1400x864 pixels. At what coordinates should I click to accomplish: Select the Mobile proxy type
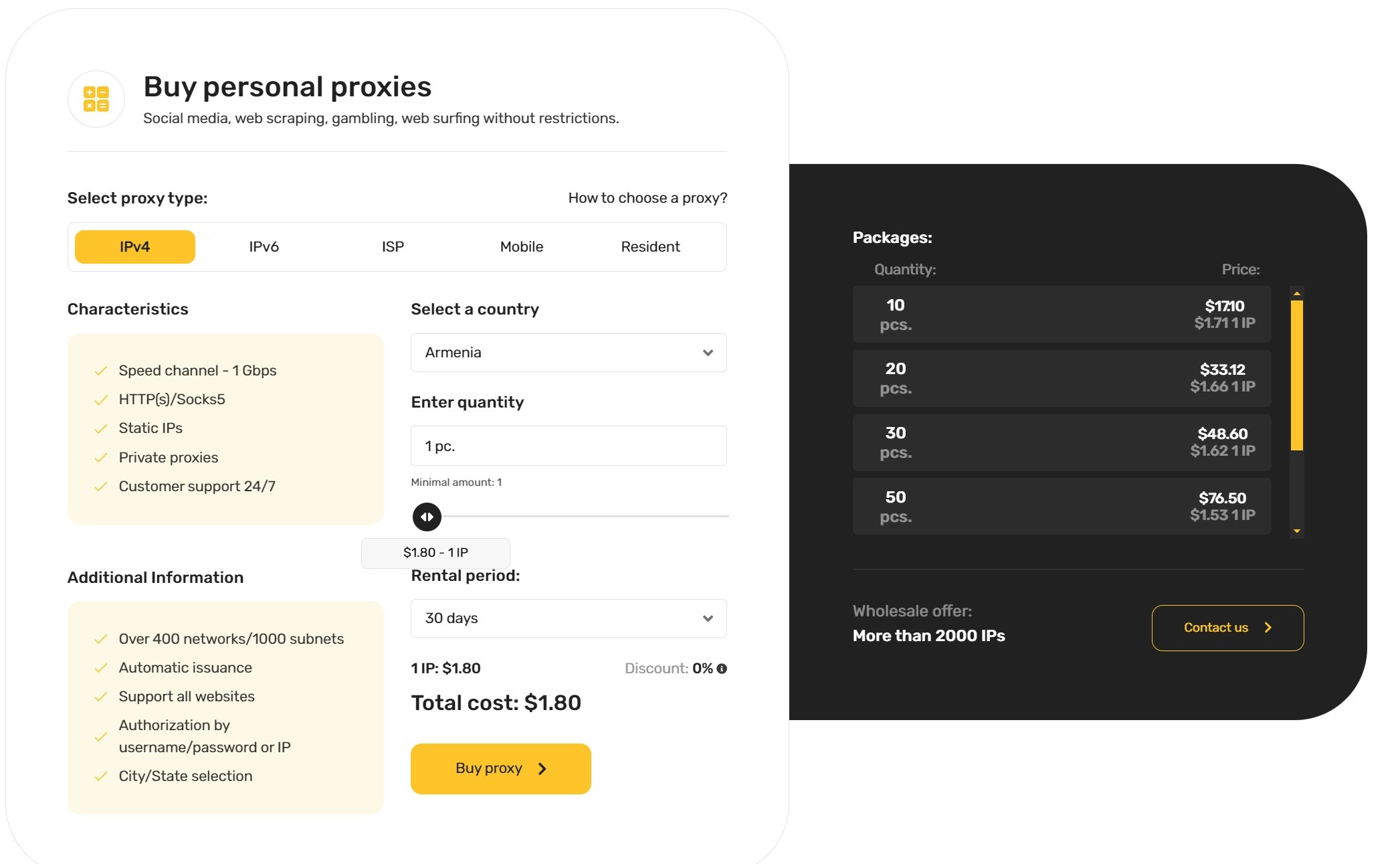pos(522,247)
